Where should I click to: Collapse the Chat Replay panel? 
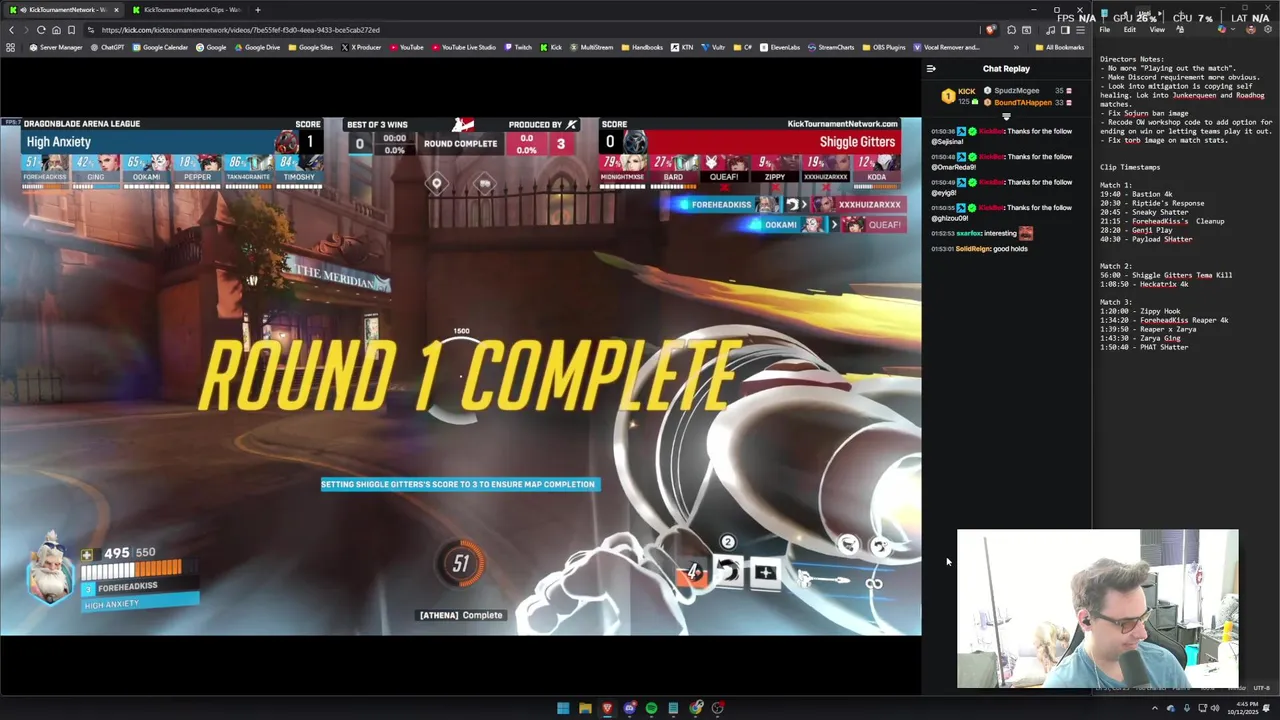pos(931,69)
